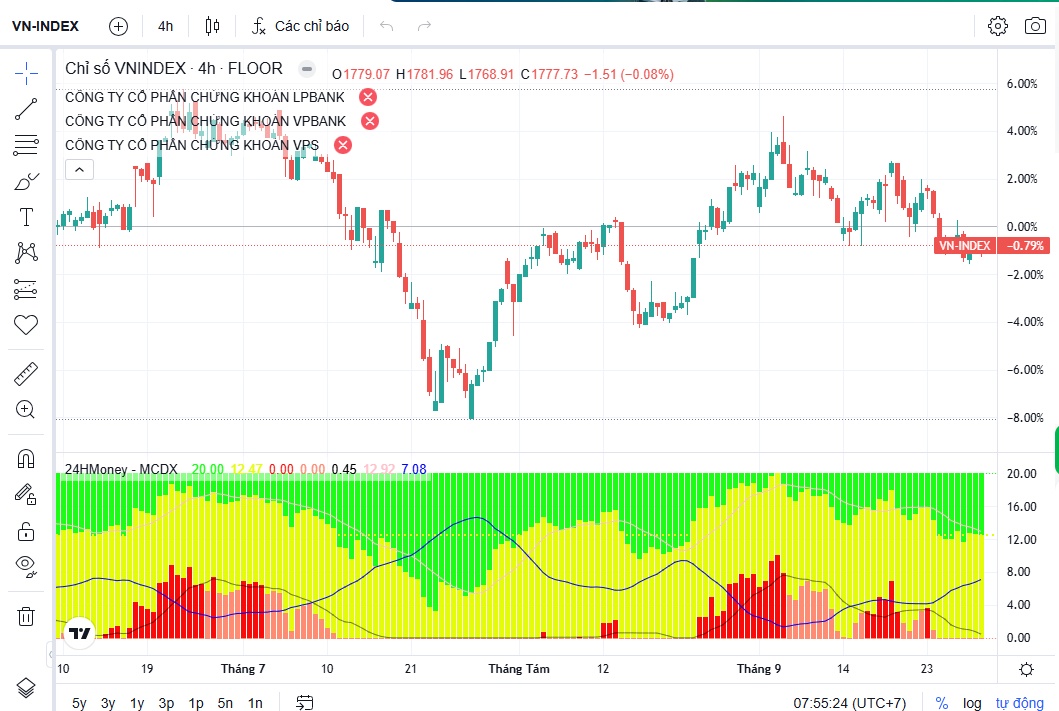Image resolution: width=1059 pixels, height=711 pixels.
Task: Toggle stay-in-drawing-mode pencil lock
Action: [26, 495]
